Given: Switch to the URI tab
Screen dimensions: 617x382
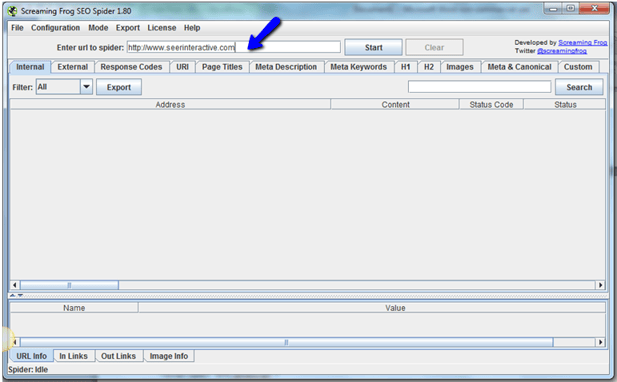Looking at the screenshot, I should tap(183, 67).
